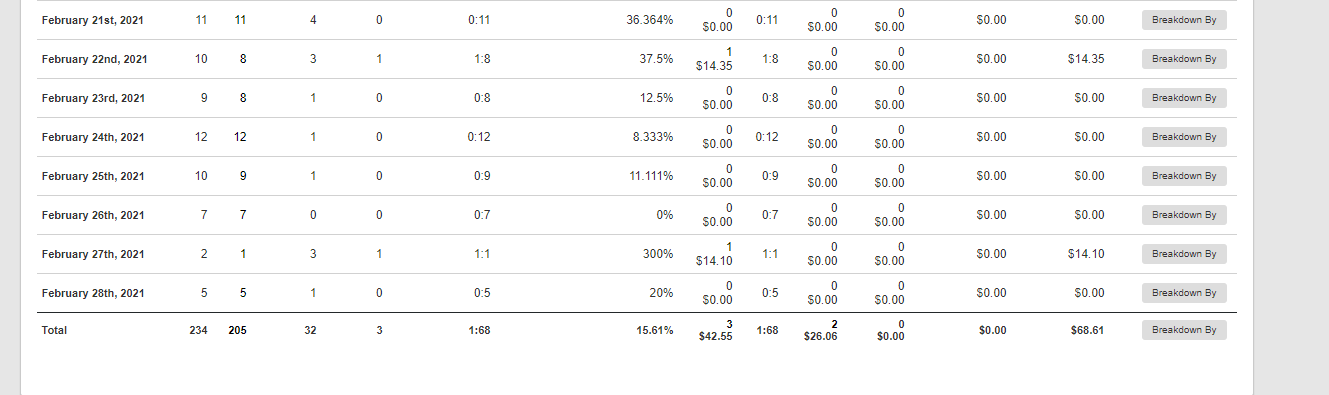Open Breakdown By for February 22nd, 2021
Screen dimensions: 1329x395
click(x=1184, y=59)
